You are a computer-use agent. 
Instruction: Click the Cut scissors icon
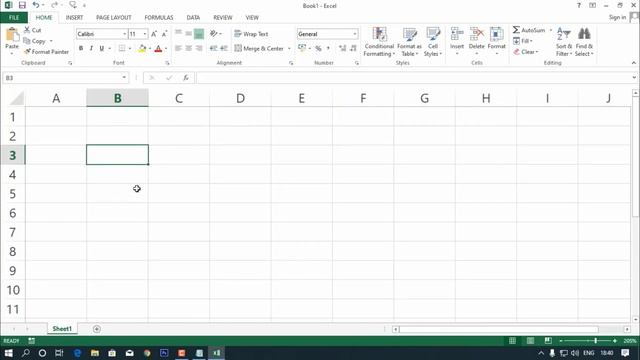(x=27, y=30)
